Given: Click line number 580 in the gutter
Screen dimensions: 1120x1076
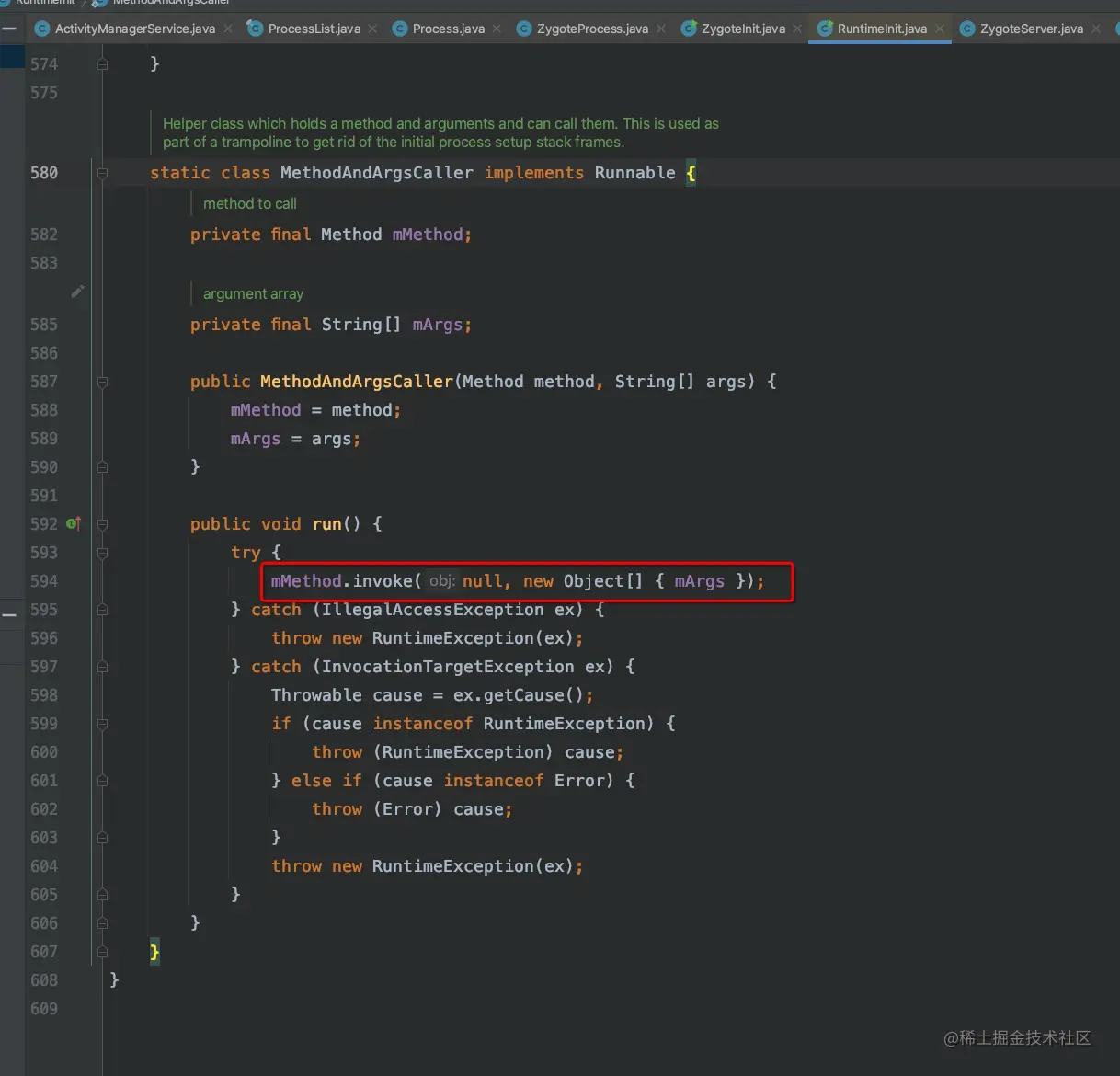Looking at the screenshot, I should coord(44,173).
